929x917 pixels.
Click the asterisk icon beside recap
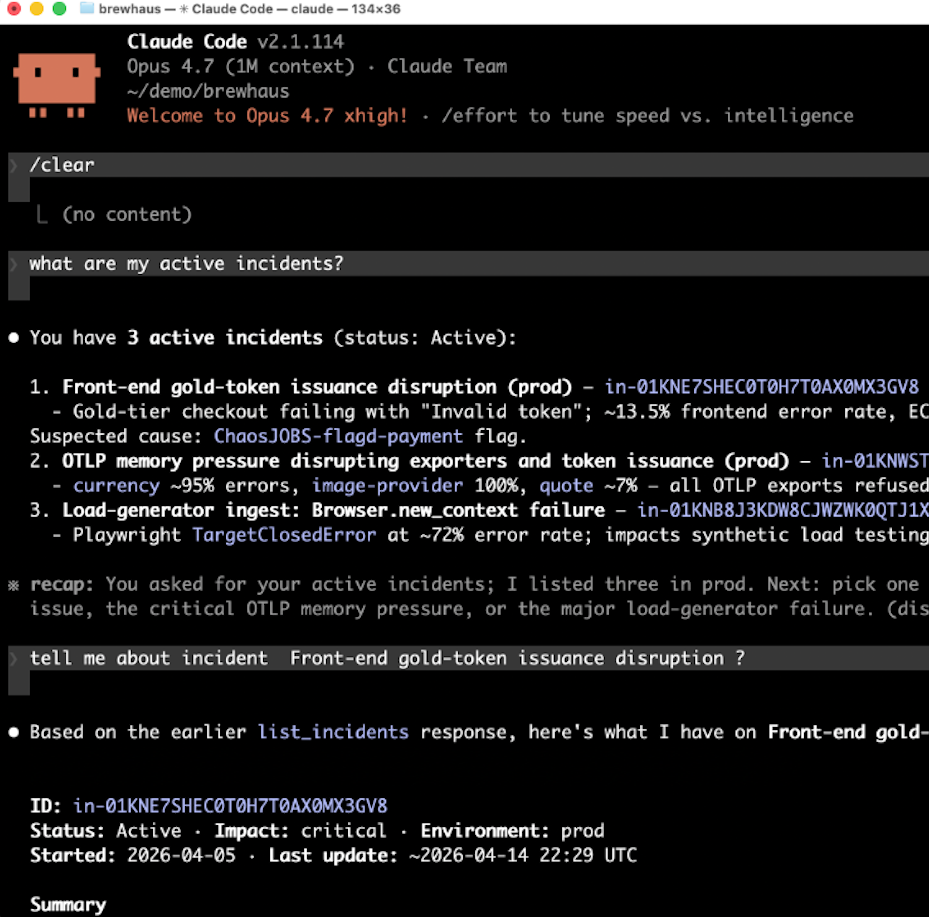point(13,584)
